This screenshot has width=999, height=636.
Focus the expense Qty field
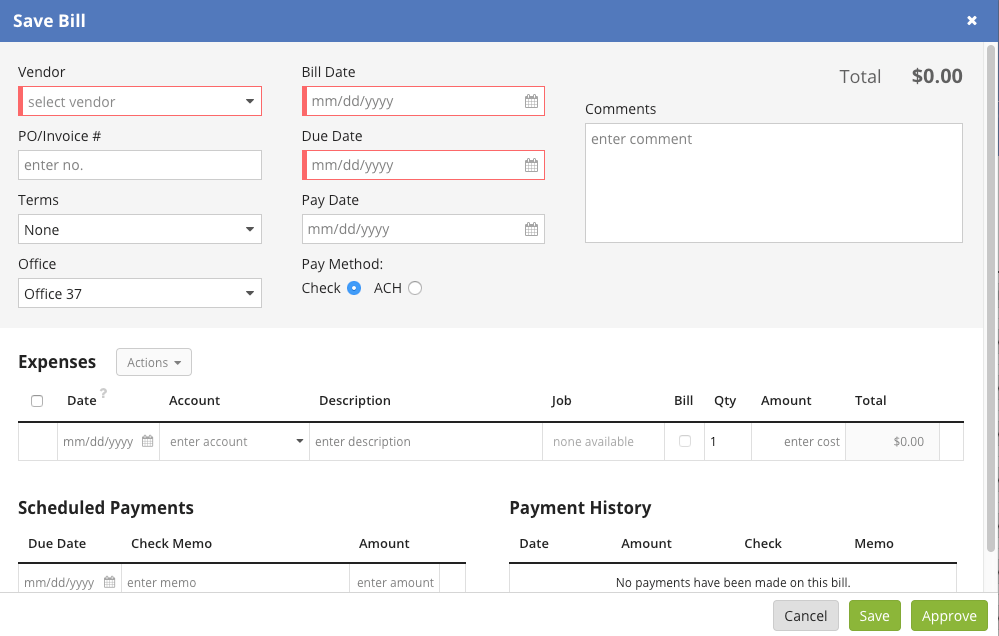point(728,441)
